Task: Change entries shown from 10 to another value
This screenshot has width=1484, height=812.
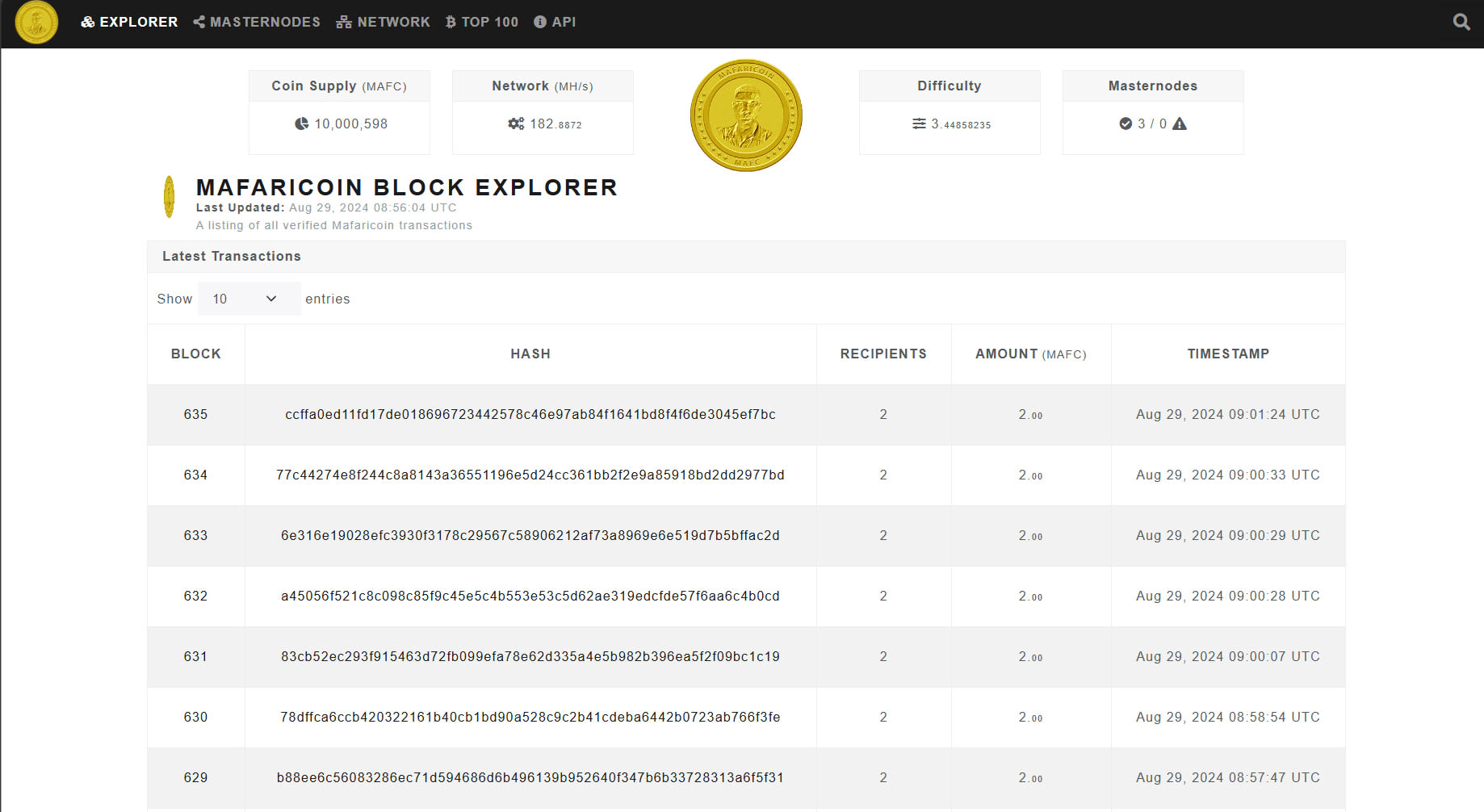Action: (249, 299)
